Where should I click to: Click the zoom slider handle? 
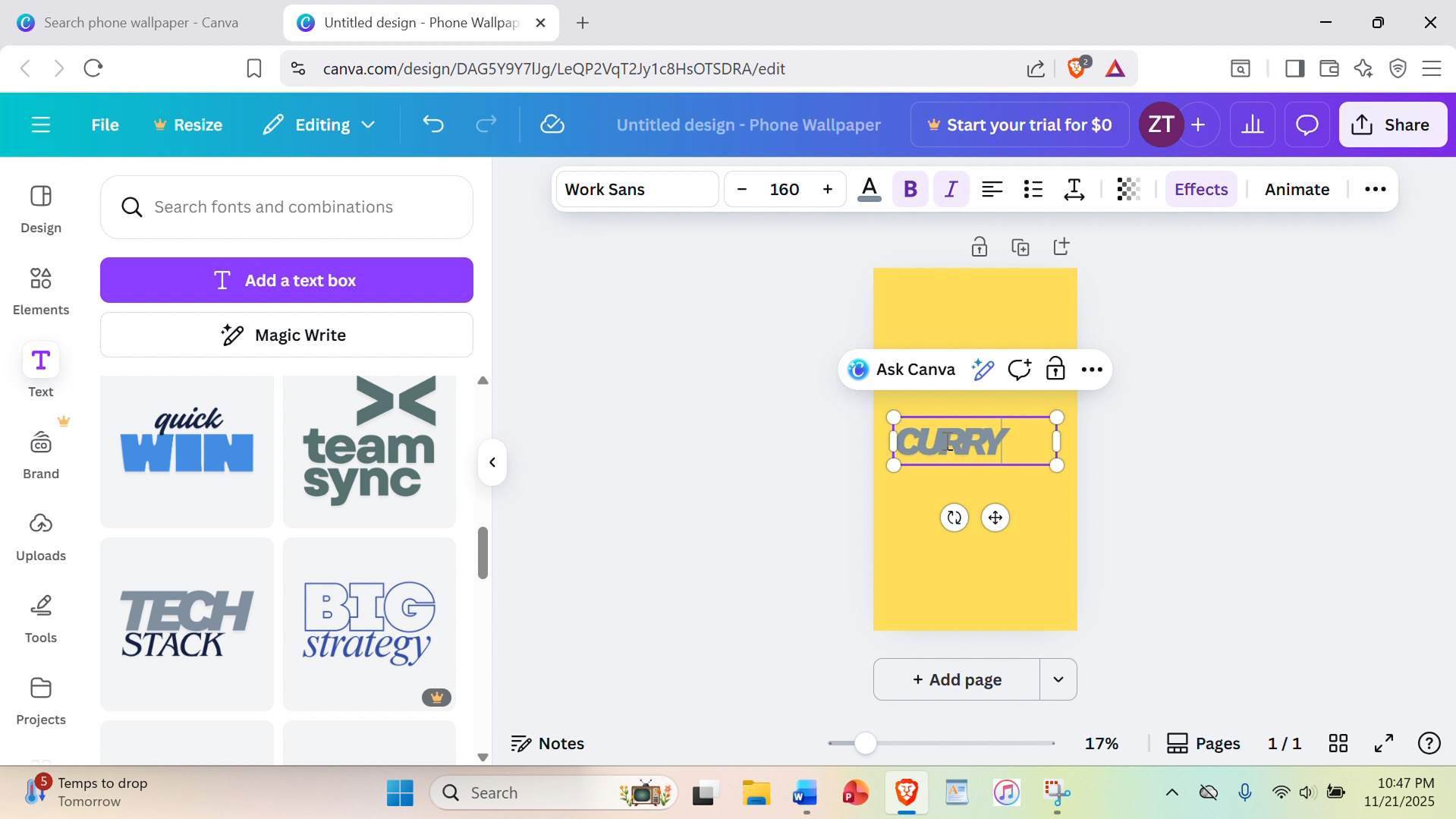pos(865,743)
